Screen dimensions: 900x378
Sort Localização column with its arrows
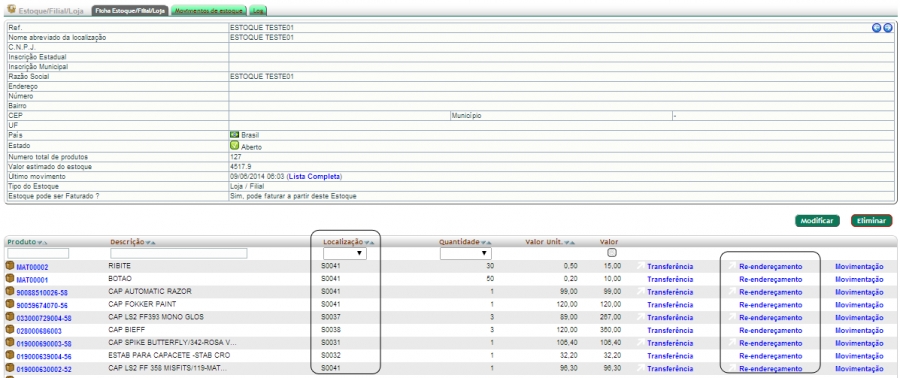click(369, 243)
